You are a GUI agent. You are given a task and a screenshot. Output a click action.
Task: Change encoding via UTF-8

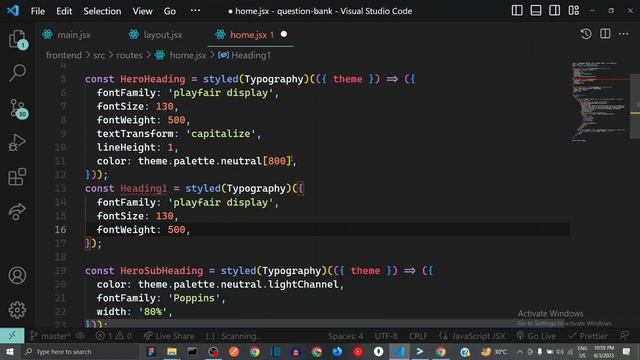point(386,336)
